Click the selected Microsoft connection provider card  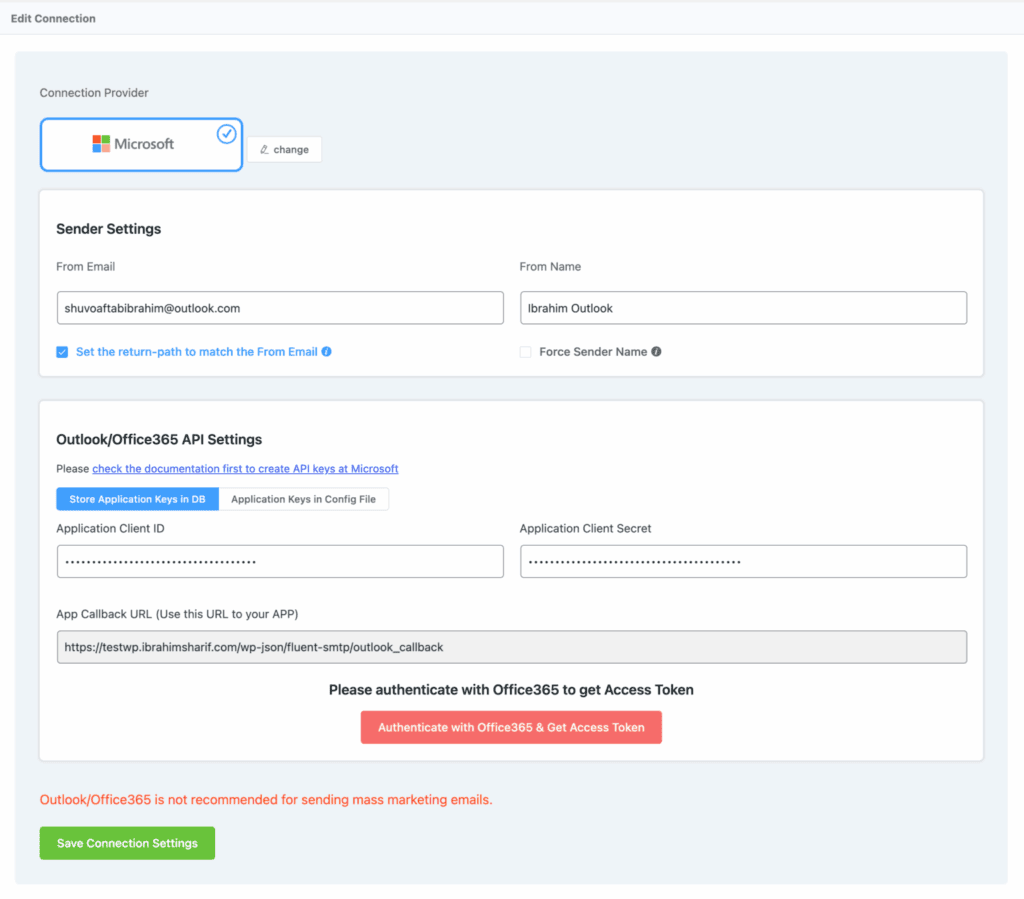141,144
